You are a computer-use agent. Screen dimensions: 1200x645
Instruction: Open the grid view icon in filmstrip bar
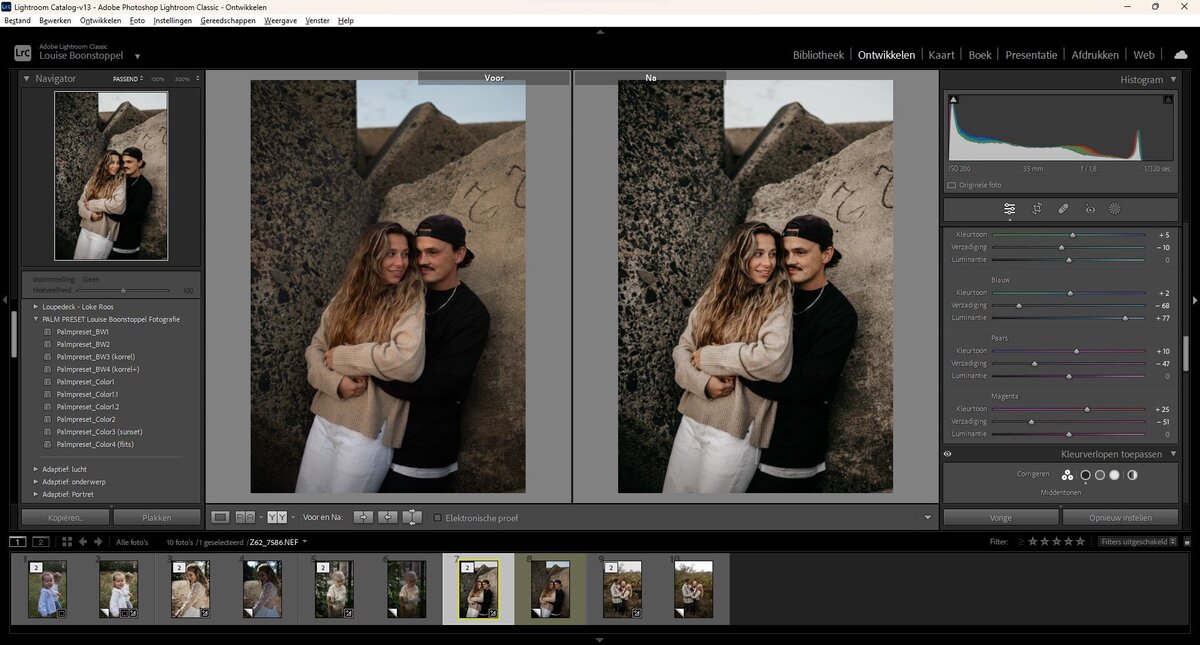click(67, 542)
